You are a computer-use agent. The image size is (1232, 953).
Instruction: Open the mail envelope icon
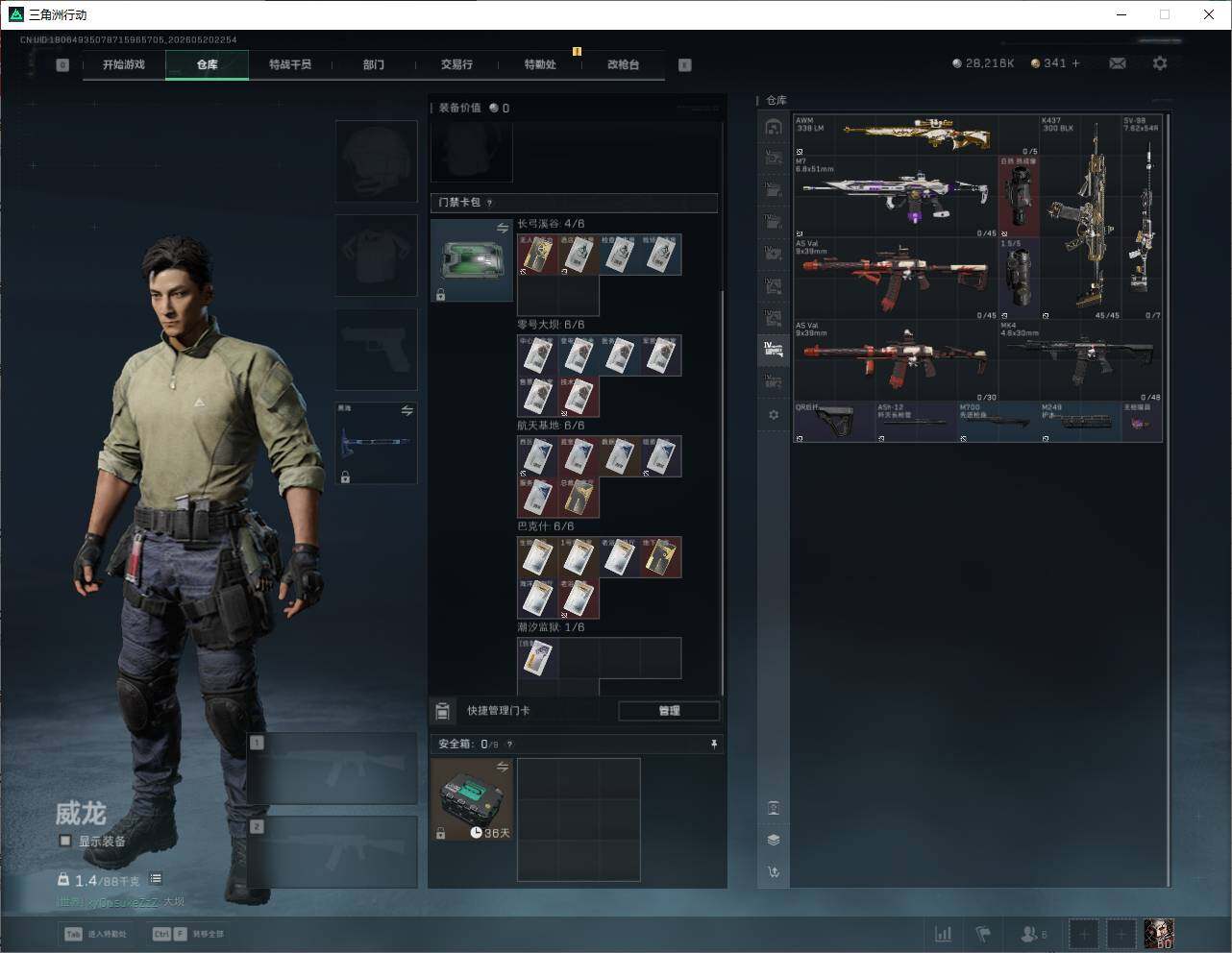point(1118,63)
